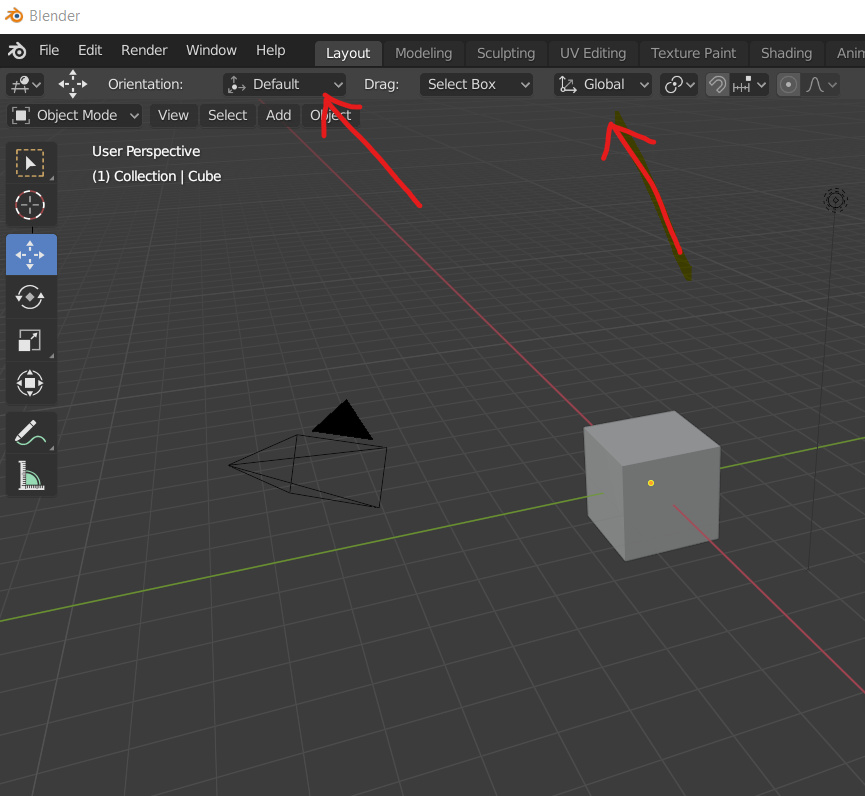Select the Transform tool
The image size is (865, 796).
tap(30, 383)
